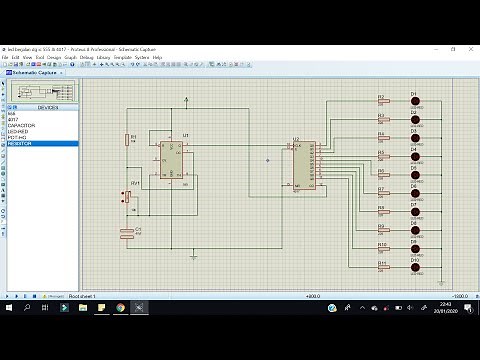Open the File menu
Screen dimensions: 480x360
[x=5, y=57]
